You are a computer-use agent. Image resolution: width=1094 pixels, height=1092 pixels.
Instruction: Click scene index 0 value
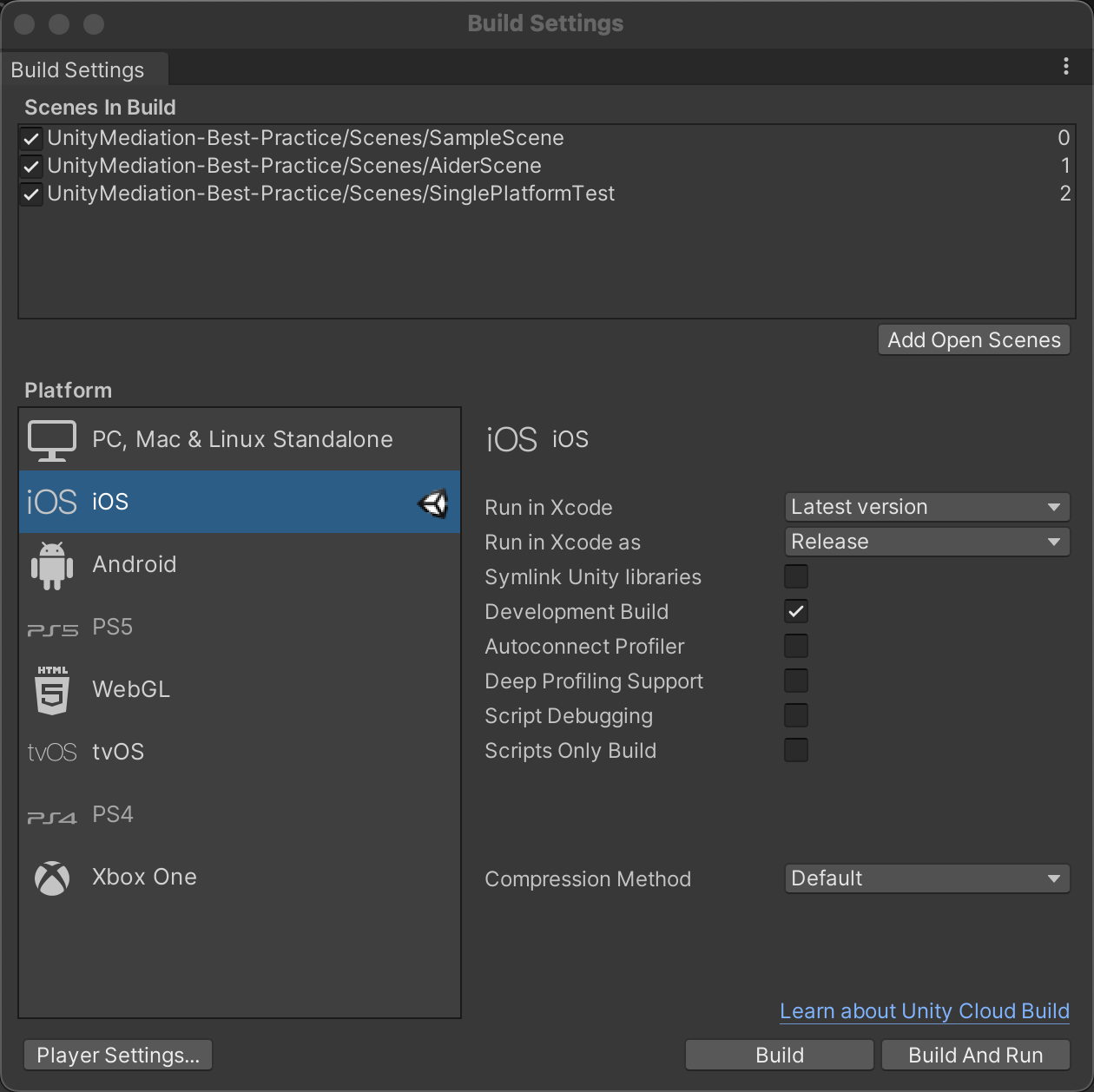click(1064, 138)
